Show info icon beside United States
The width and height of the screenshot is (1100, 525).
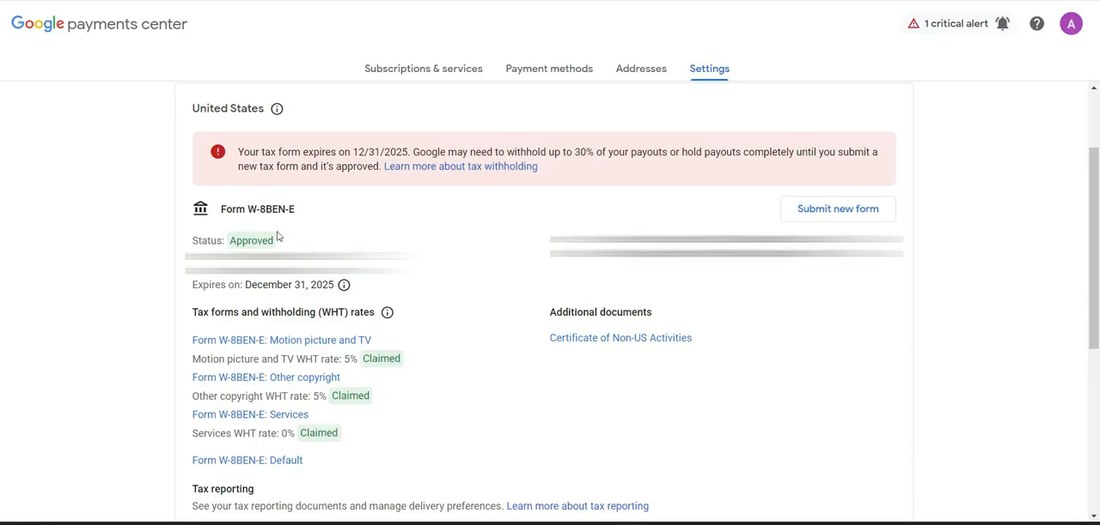click(277, 109)
